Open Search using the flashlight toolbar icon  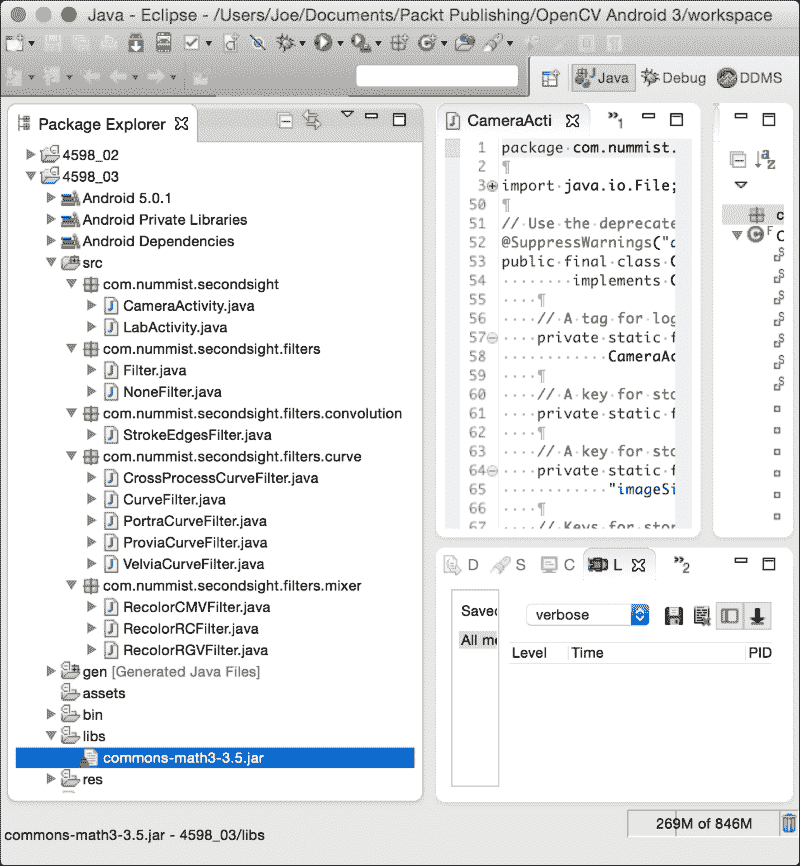[x=257, y=44]
